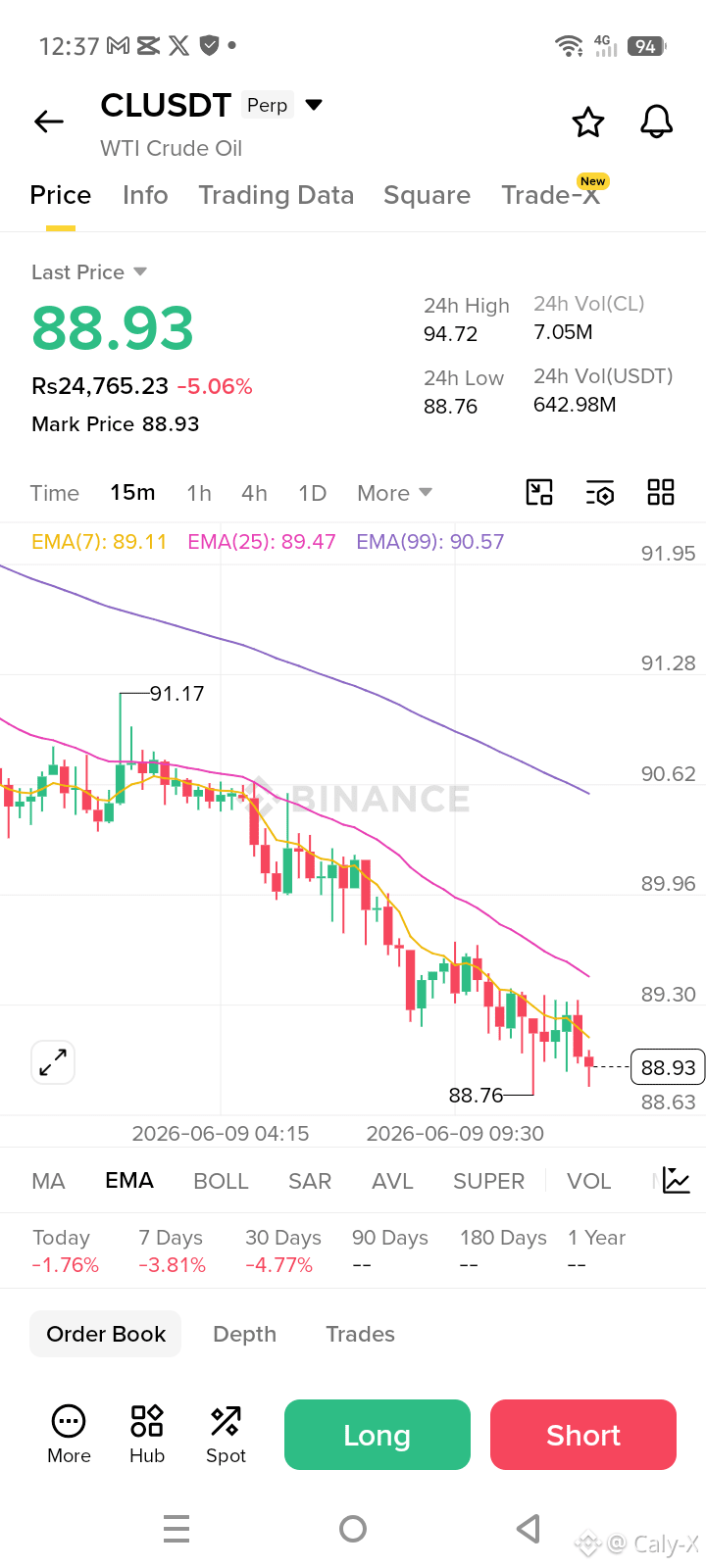Tap the 24h High 94.72 value
The height and width of the screenshot is (1568, 706).
[x=451, y=334]
